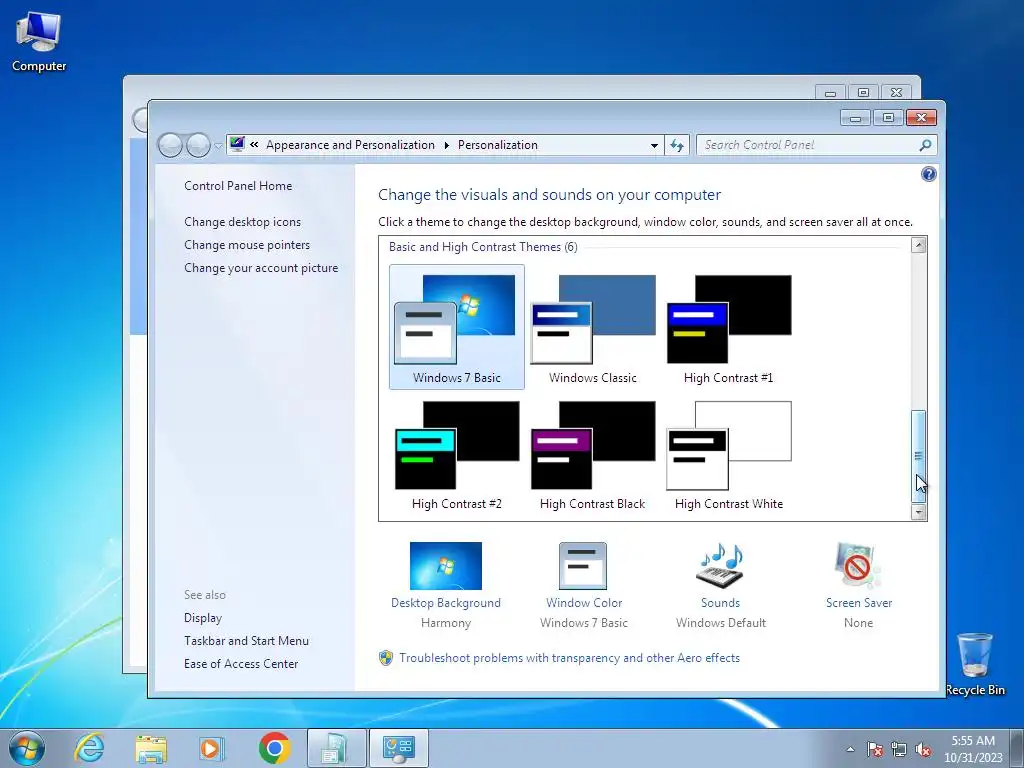Open the Action Center flag icon
1024x768 pixels.
click(874, 749)
